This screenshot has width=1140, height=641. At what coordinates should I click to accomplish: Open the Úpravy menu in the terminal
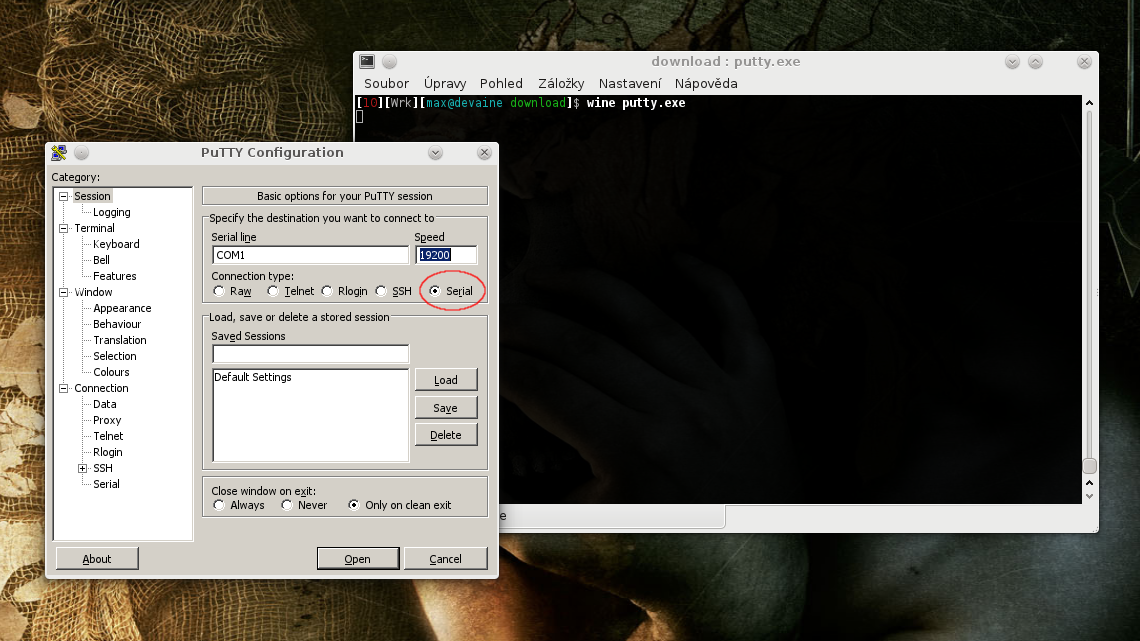coord(445,84)
